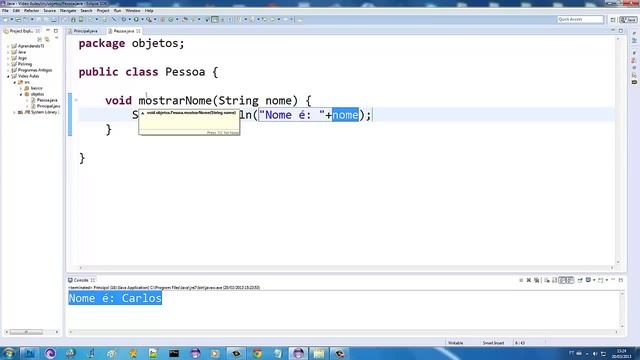
Task: Collapse the src folder
Action: [x=15, y=82]
